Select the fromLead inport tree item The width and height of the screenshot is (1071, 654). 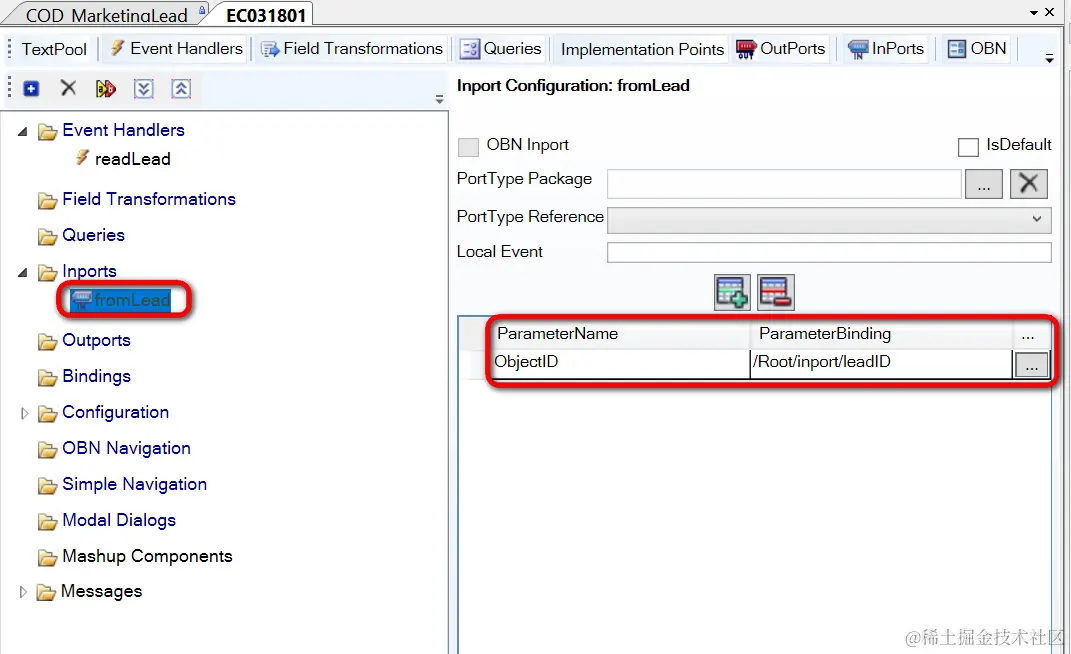132,300
